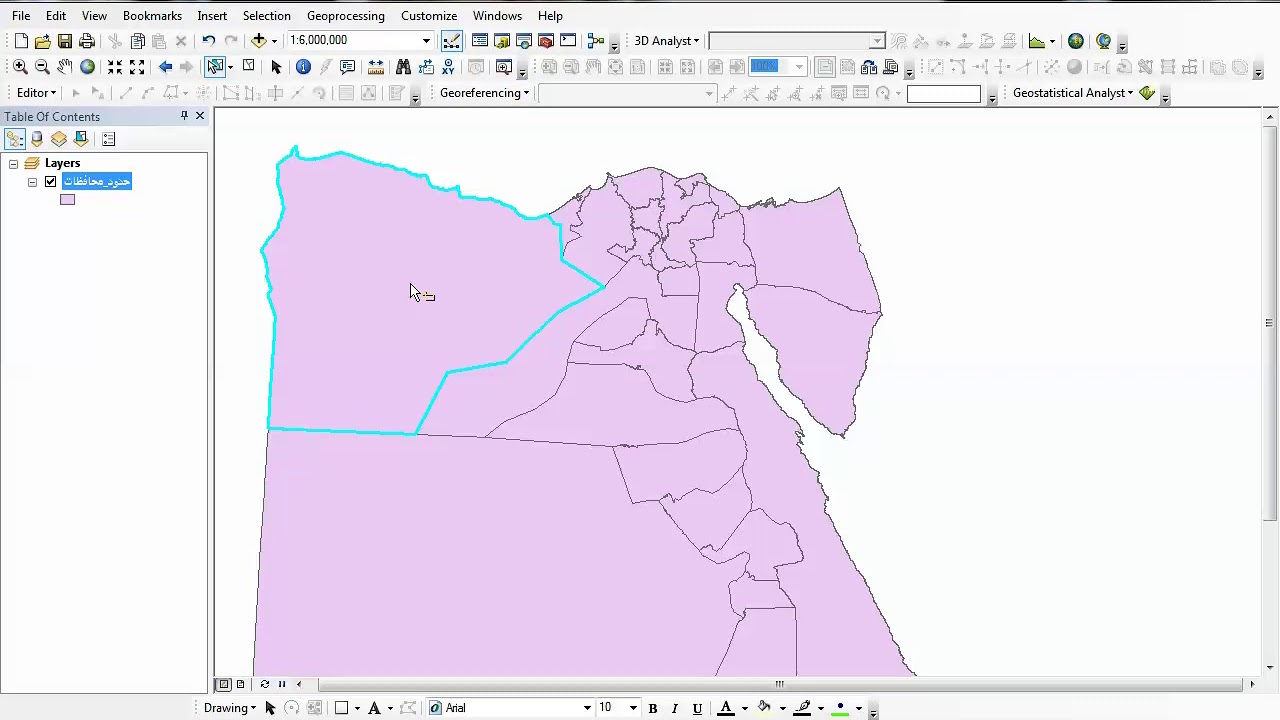Clear Selected Features
This screenshot has height=720, width=1280.
(248, 67)
